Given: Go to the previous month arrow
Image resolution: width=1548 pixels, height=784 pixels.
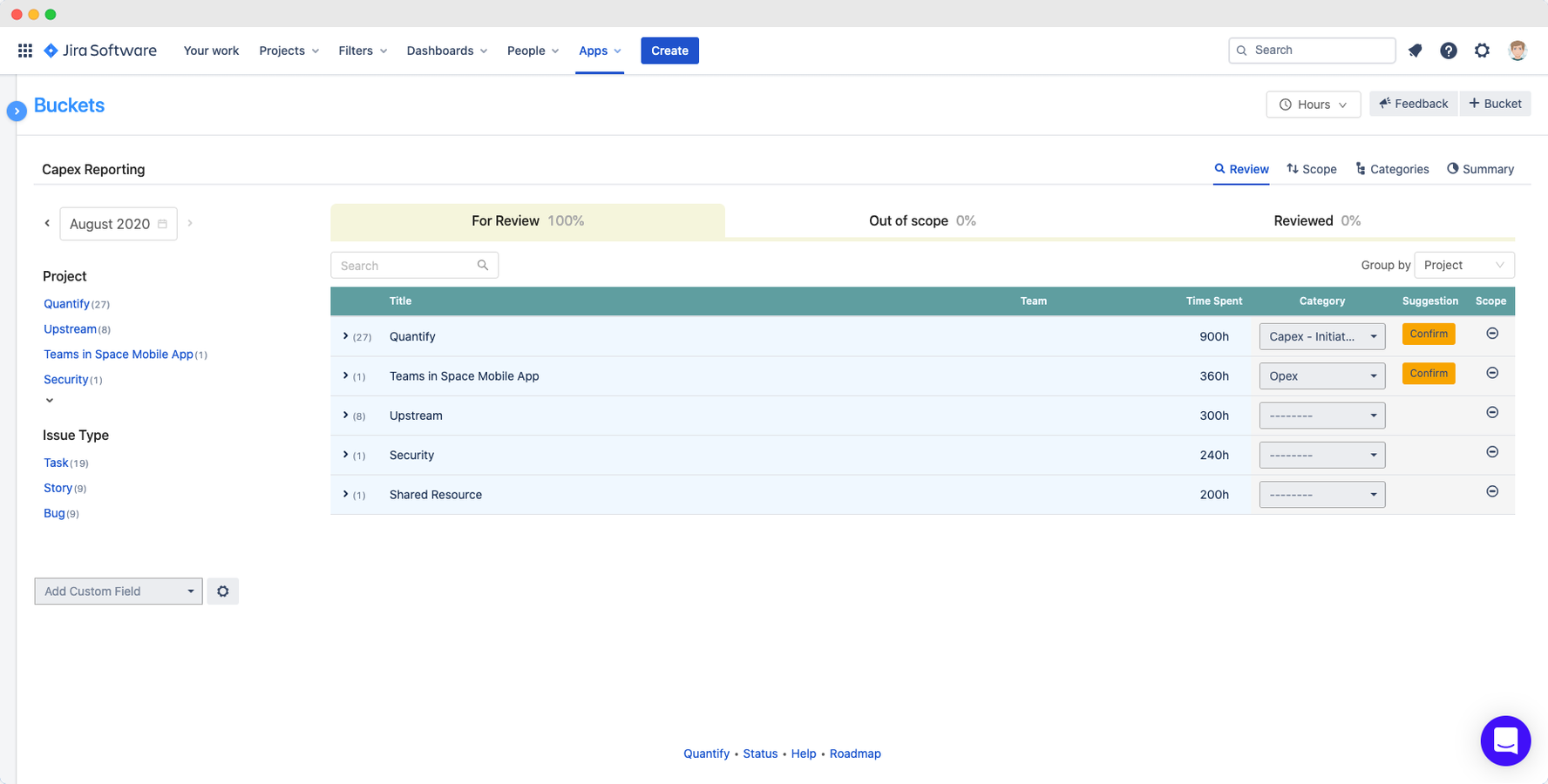Looking at the screenshot, I should [x=47, y=224].
